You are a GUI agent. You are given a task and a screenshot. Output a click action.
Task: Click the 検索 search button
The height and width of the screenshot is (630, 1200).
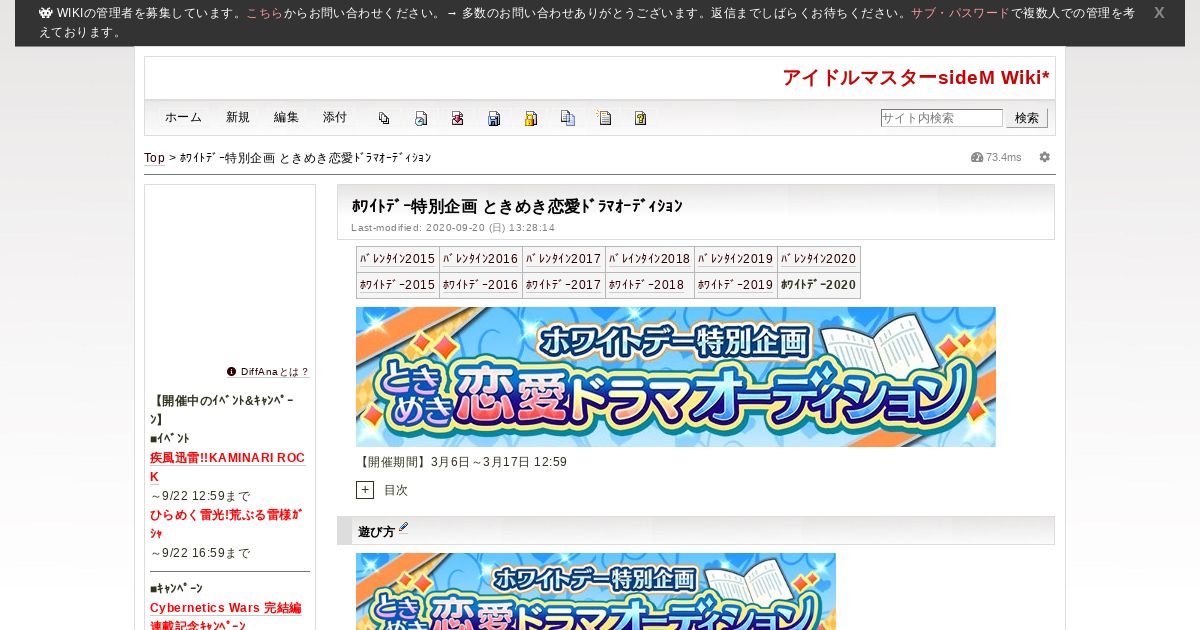1027,118
